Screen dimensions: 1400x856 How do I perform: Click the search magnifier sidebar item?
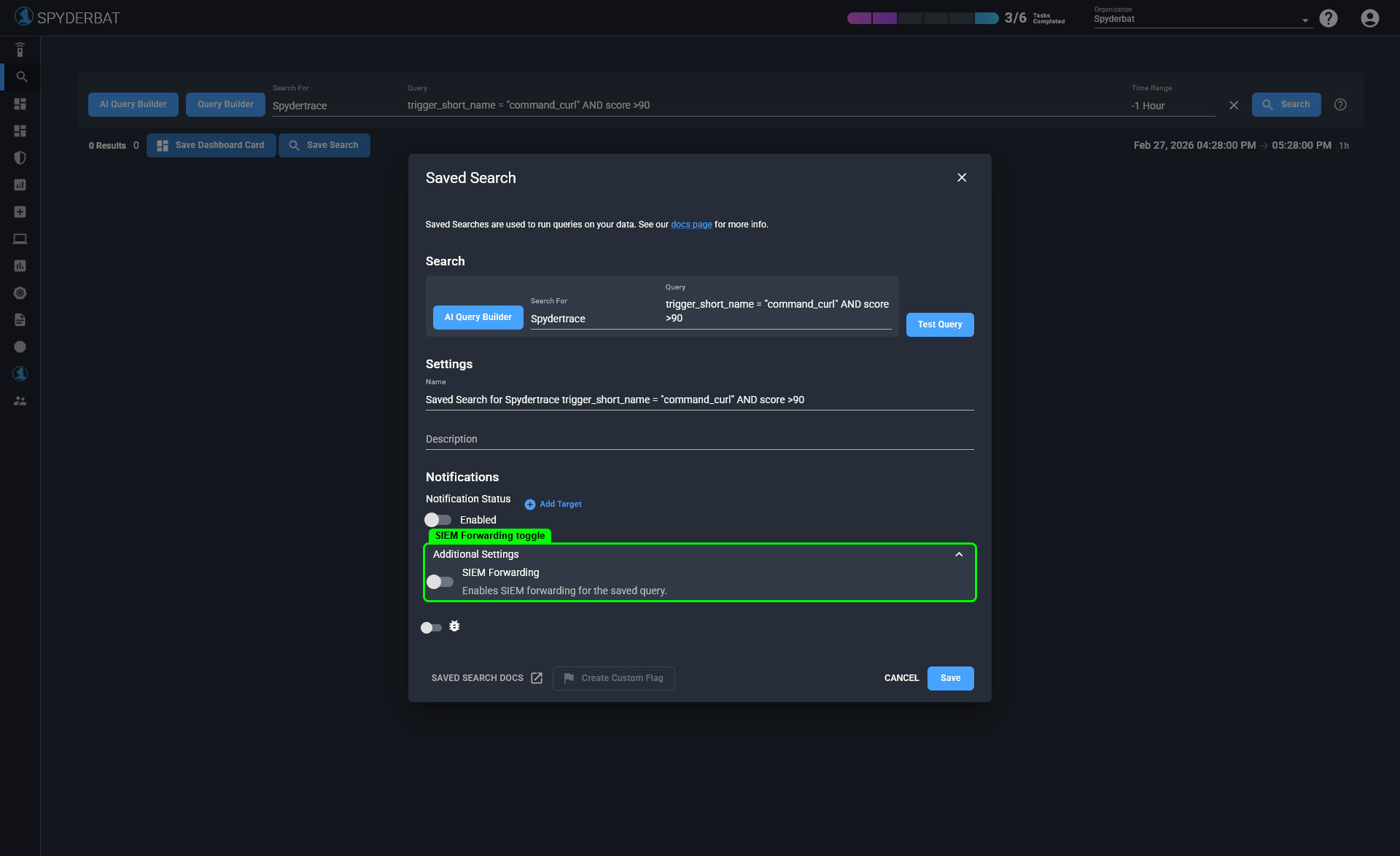pos(21,77)
